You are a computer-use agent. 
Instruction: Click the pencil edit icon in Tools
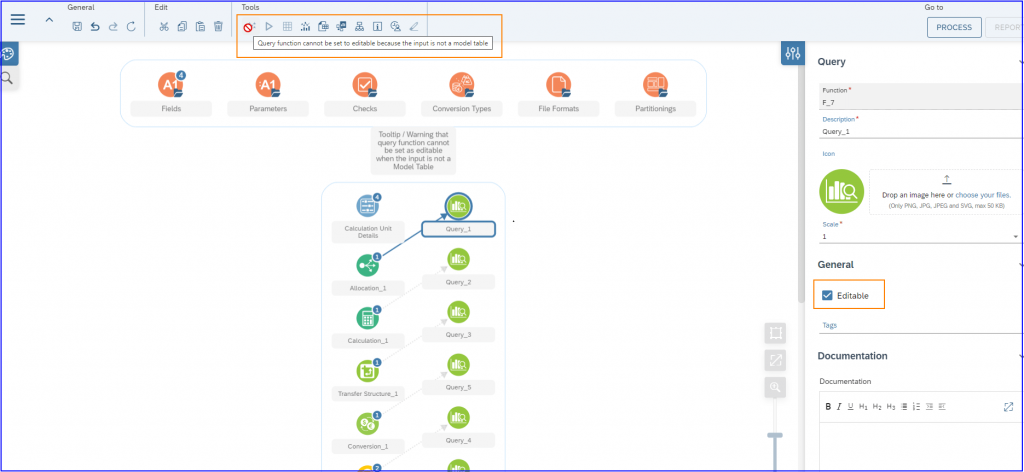(x=413, y=27)
